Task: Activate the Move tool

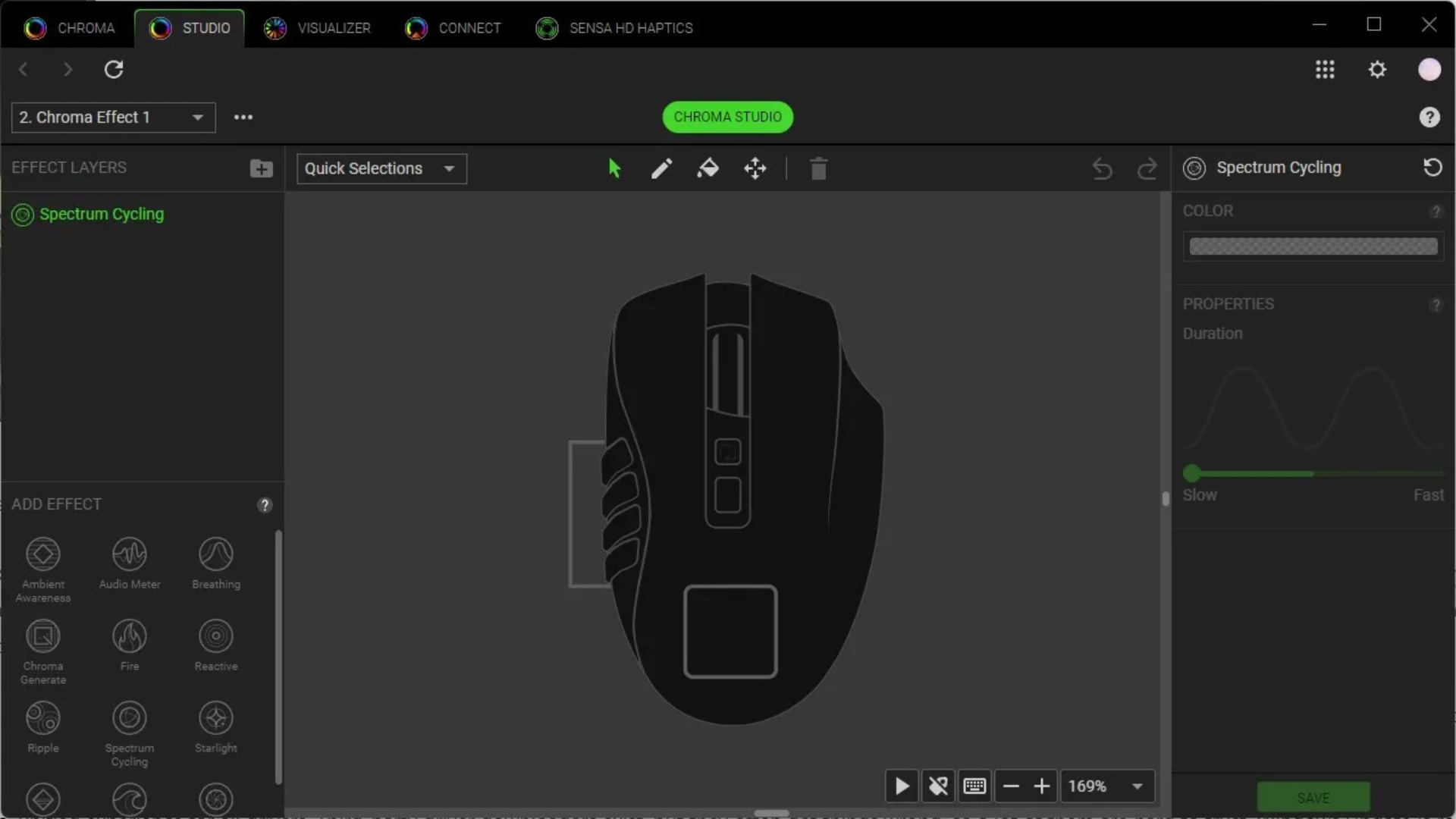Action: pyautogui.click(x=755, y=168)
